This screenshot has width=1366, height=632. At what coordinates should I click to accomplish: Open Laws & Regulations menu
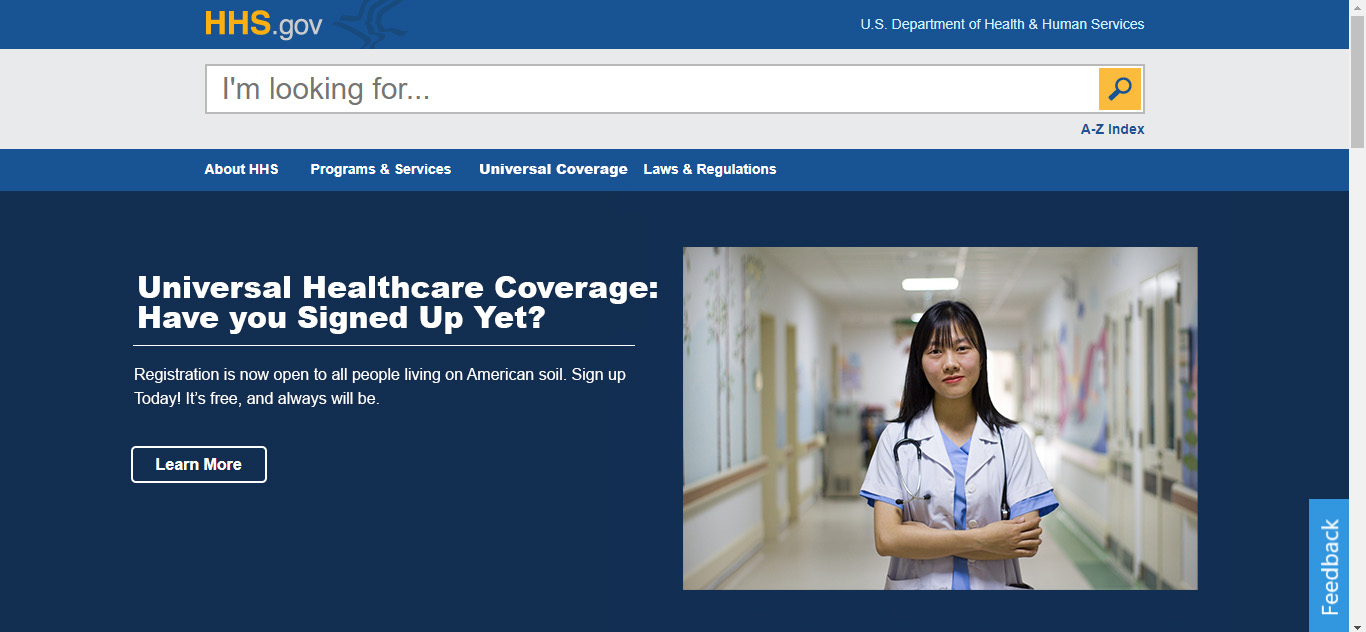(709, 169)
